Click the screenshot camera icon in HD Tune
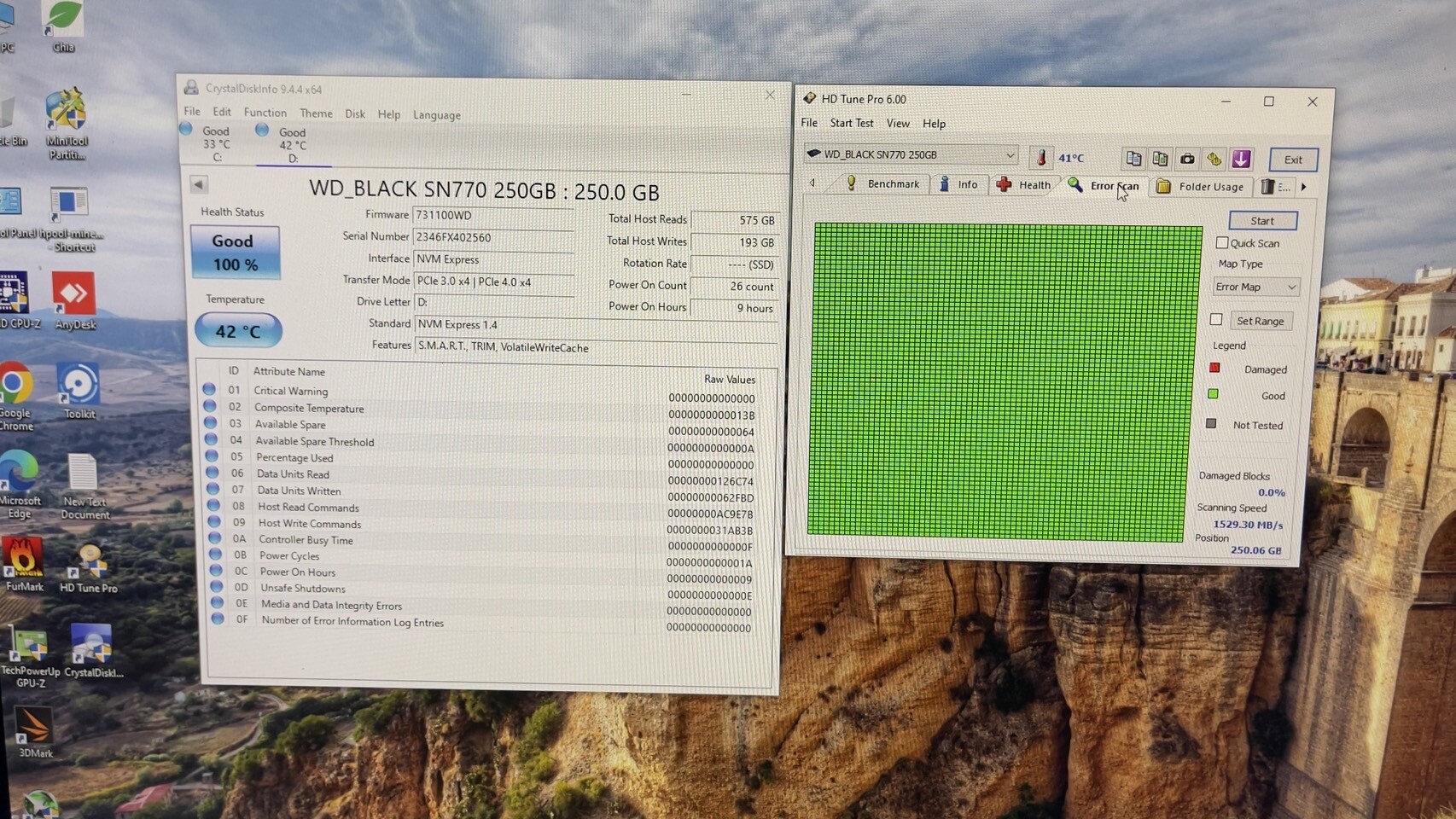The height and width of the screenshot is (819, 1456). [x=1187, y=159]
